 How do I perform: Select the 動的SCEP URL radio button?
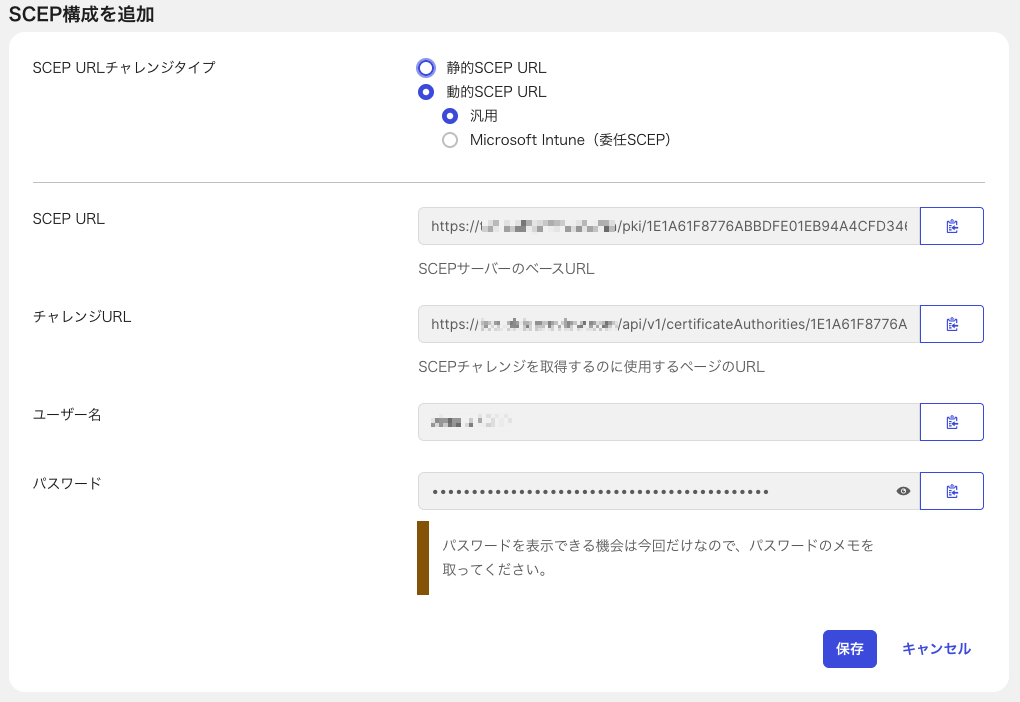tap(426, 92)
